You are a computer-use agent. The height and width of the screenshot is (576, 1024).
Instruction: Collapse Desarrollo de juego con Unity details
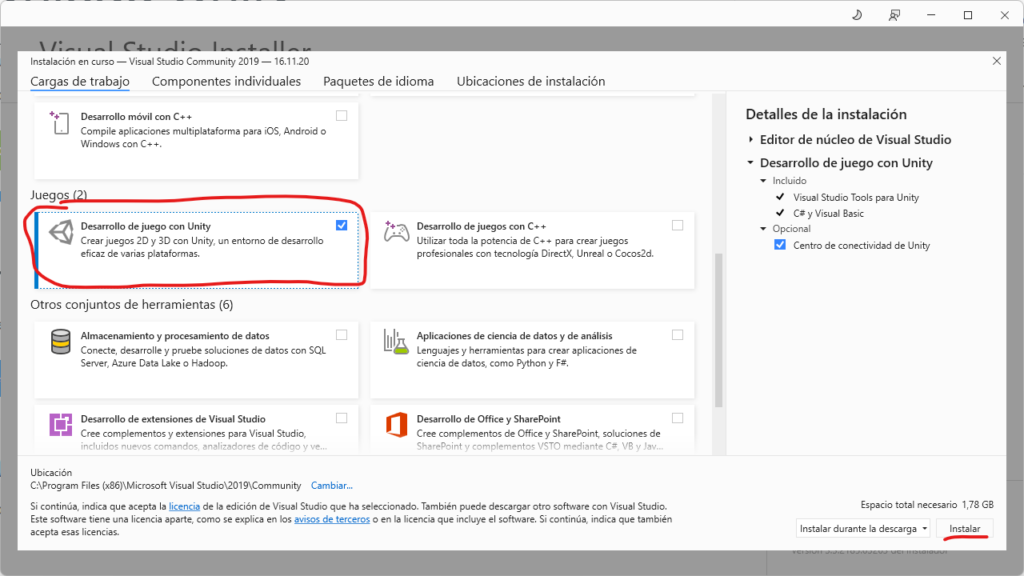(x=751, y=163)
